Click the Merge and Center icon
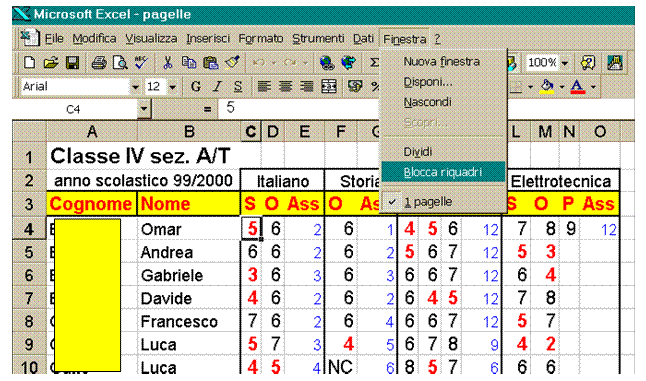Screen dimensions: 646x381 coord(329,86)
